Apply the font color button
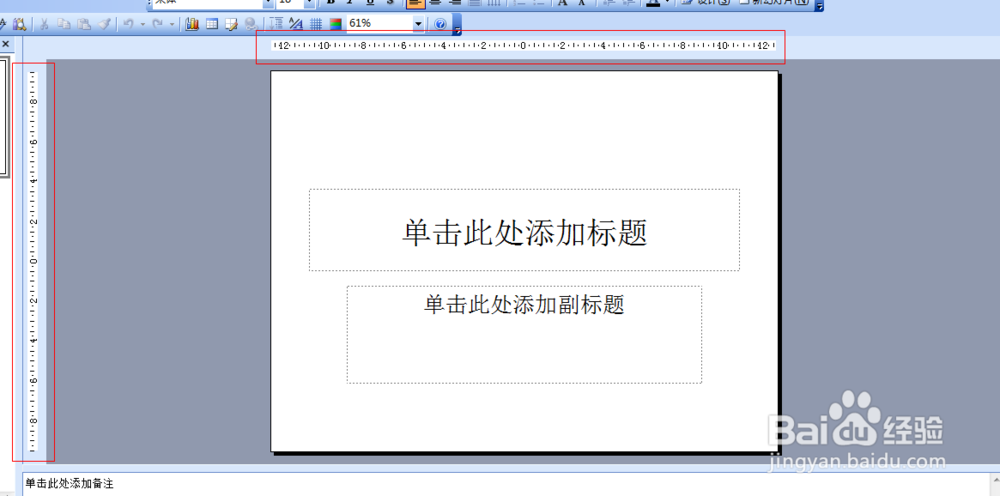 pyautogui.click(x=653, y=3)
